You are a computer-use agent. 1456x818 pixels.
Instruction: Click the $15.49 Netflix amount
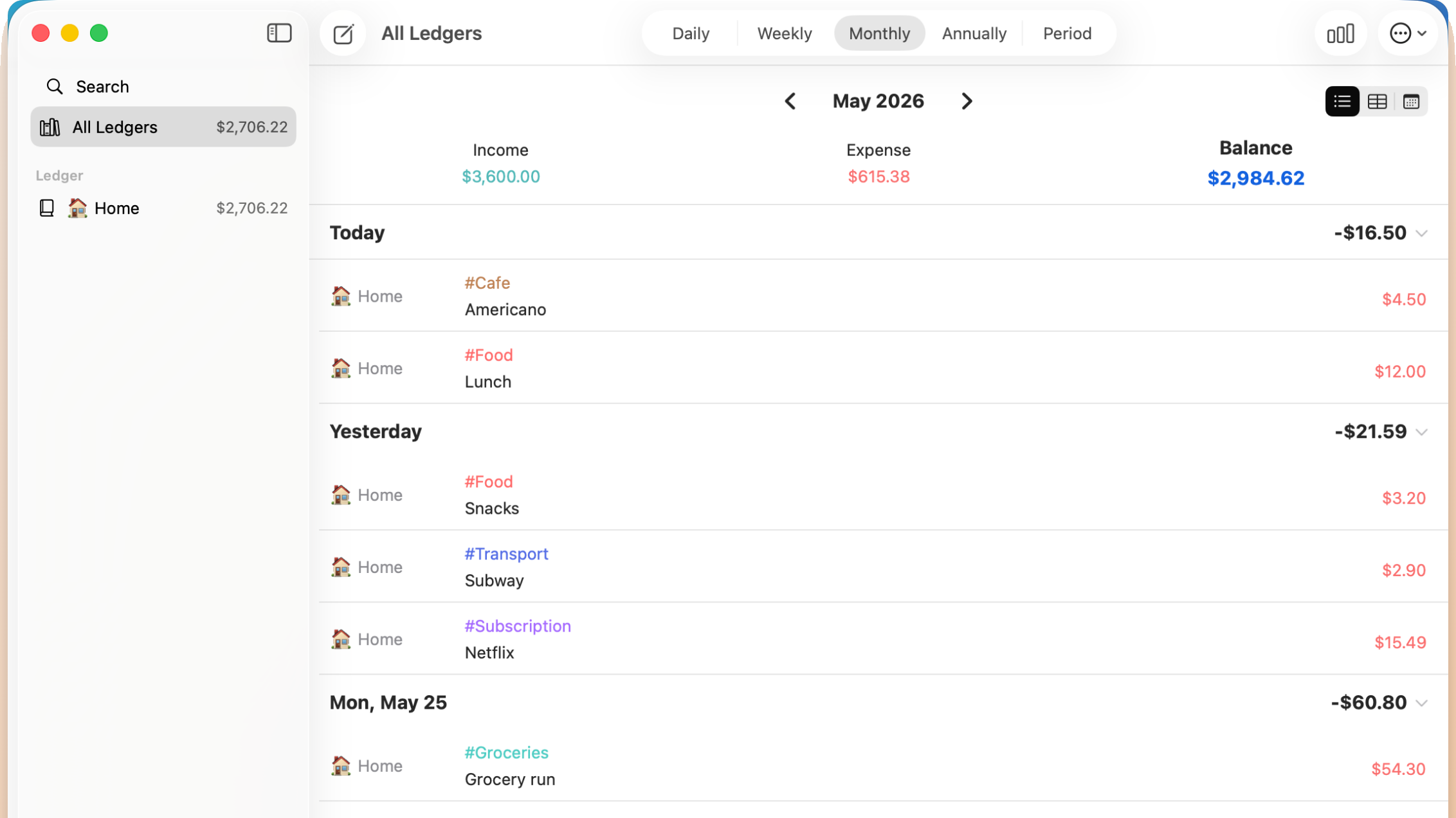(x=1400, y=642)
